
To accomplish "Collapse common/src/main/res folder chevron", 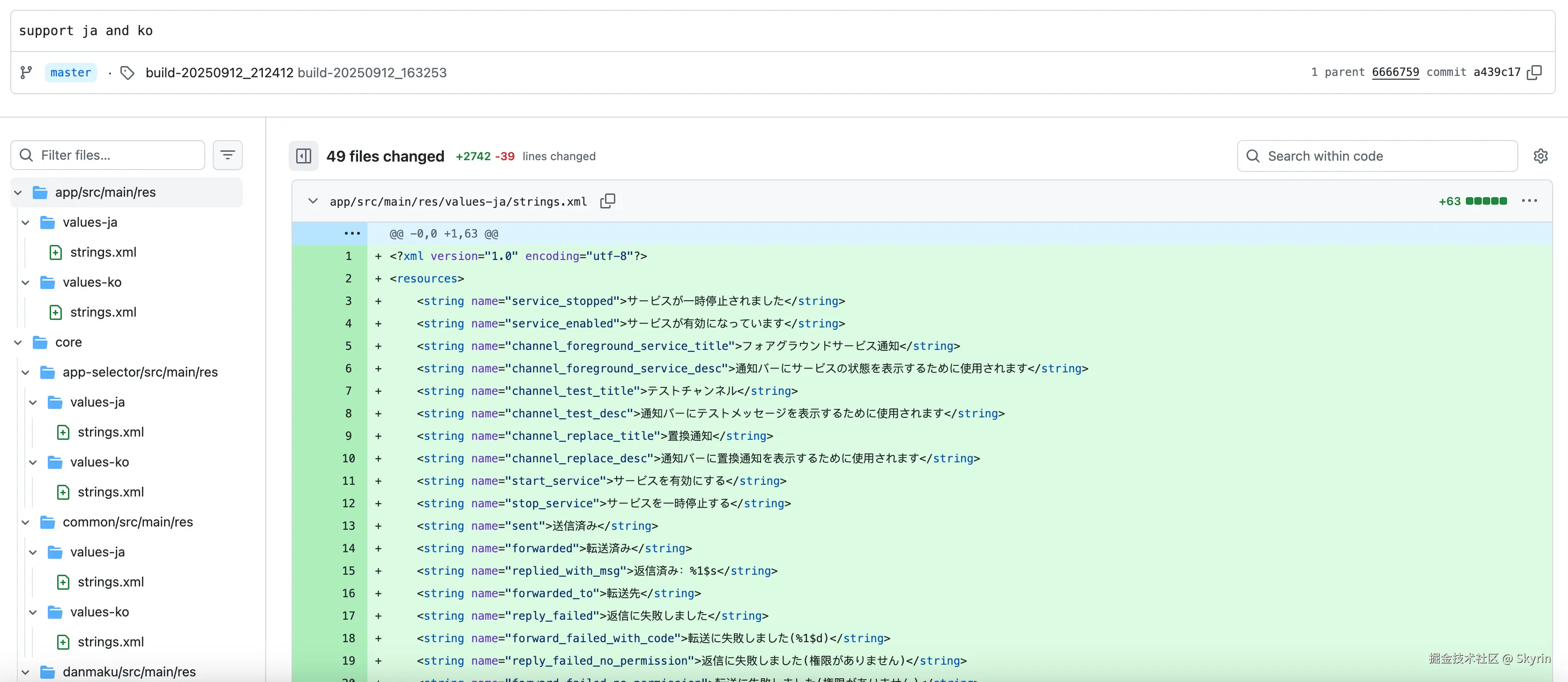I will tap(26, 523).
